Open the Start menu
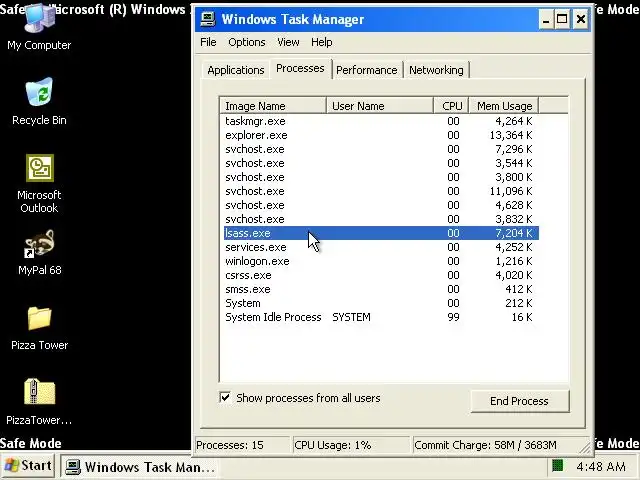Image resolution: width=640 pixels, height=480 pixels. tap(28, 466)
